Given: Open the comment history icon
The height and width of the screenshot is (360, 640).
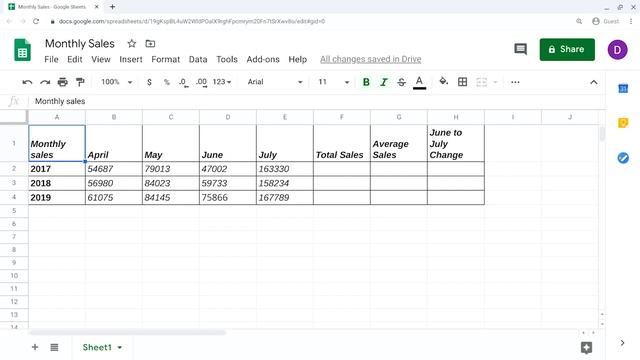Looking at the screenshot, I should pos(520,49).
